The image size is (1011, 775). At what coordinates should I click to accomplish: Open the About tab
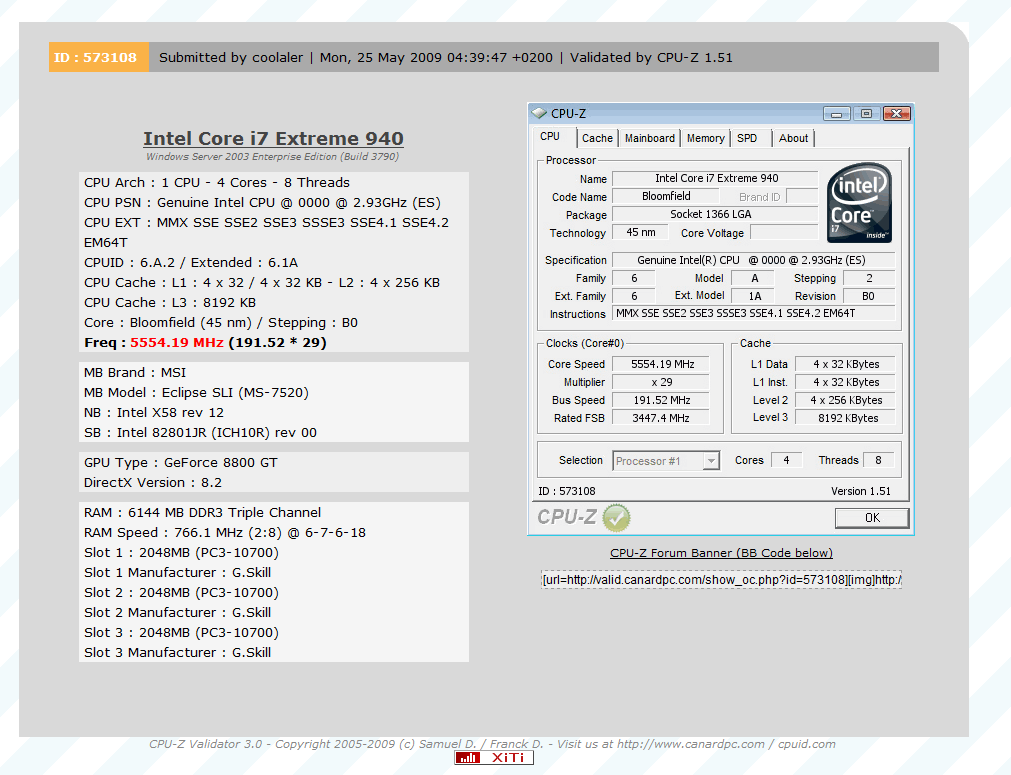(793, 138)
